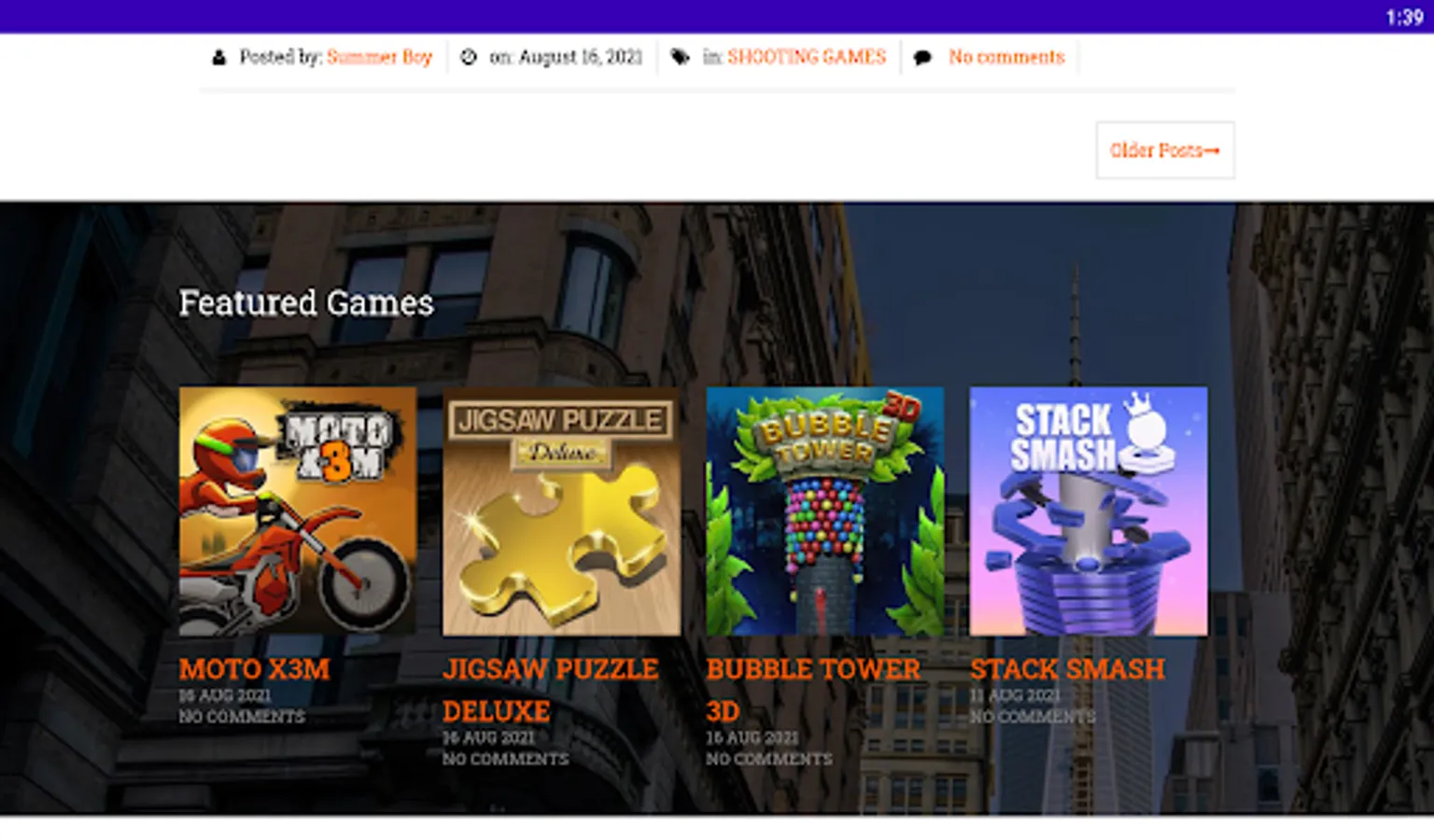The height and width of the screenshot is (840, 1434).
Task: Open the SHOOTING GAMES category link
Action: (806, 57)
